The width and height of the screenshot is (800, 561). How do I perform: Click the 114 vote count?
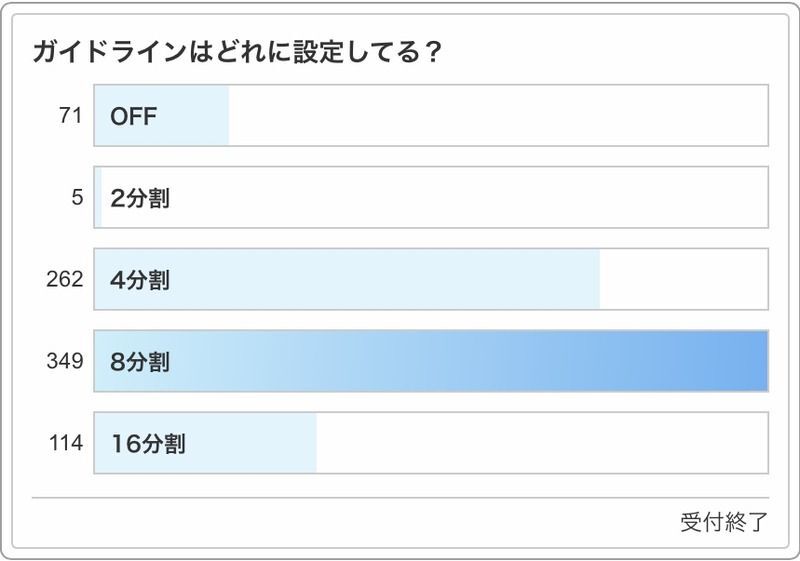(x=65, y=443)
